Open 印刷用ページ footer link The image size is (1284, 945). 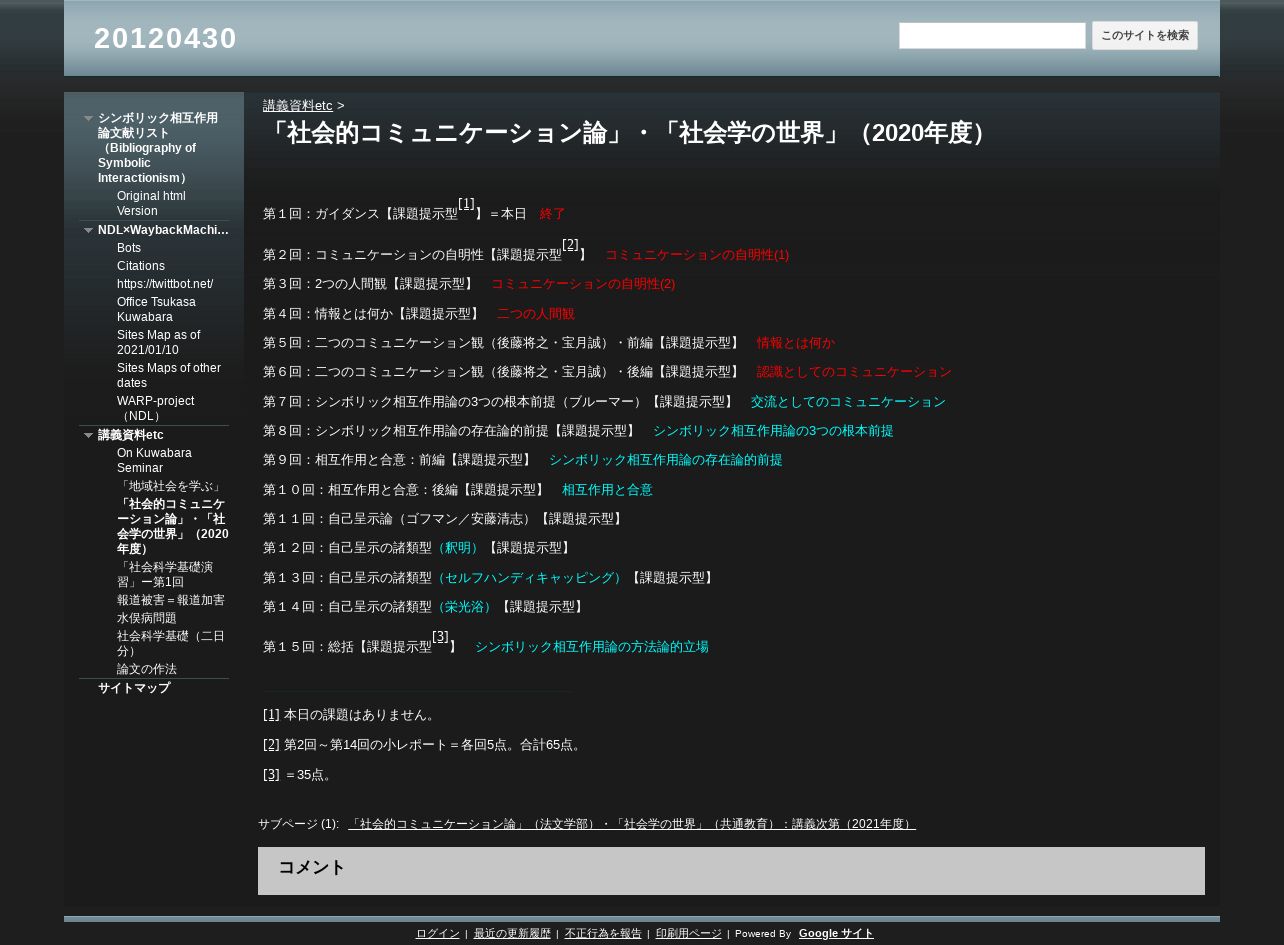click(x=688, y=934)
